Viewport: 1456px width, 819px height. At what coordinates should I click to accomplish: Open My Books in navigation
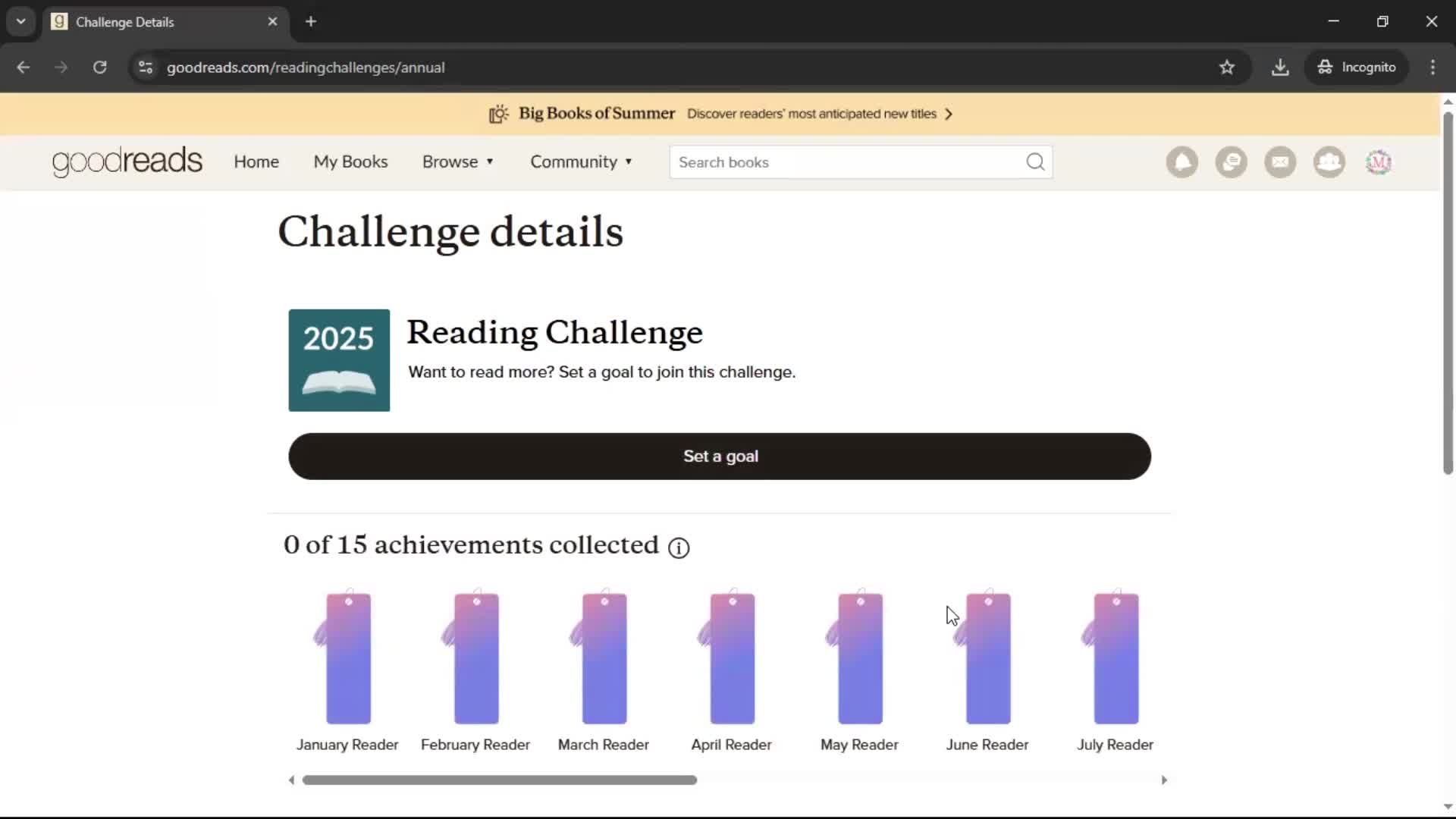pyautogui.click(x=350, y=162)
